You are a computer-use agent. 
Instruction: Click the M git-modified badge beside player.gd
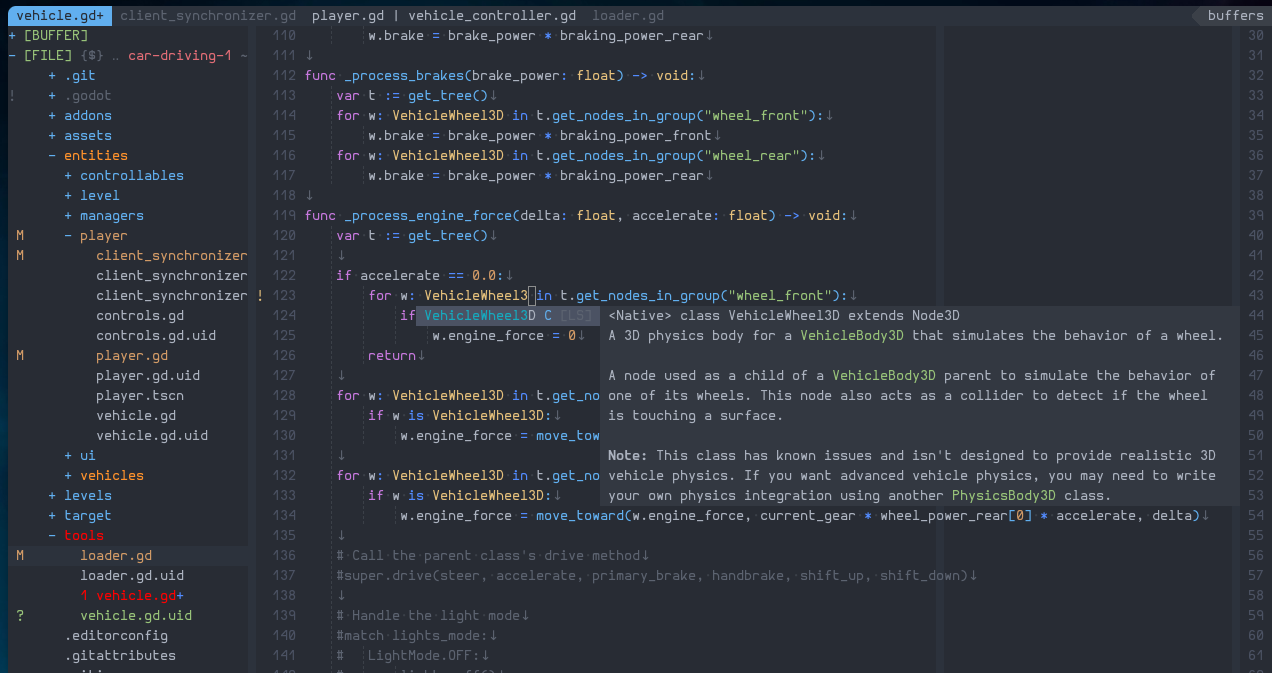pos(18,355)
